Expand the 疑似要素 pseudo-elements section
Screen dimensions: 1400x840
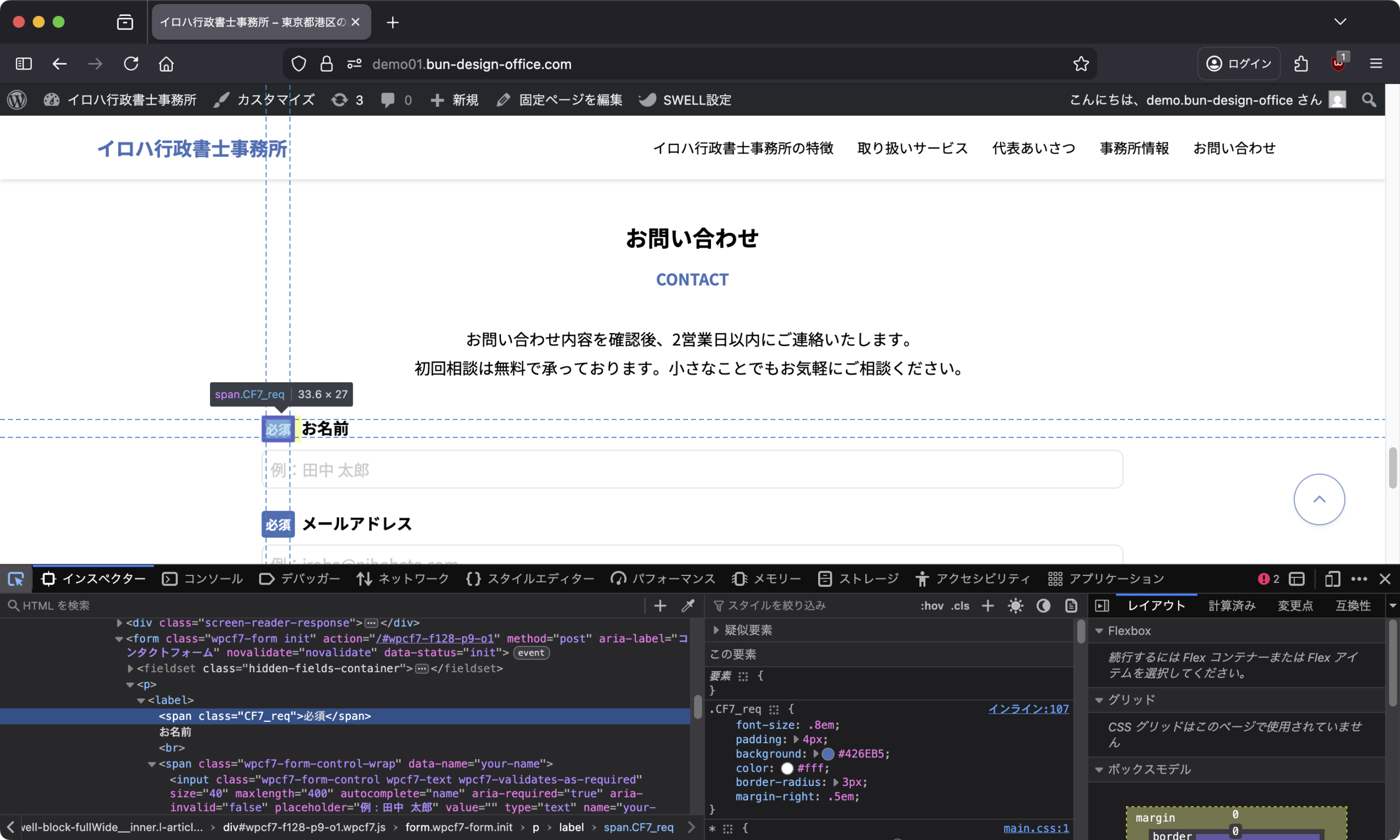click(x=716, y=630)
